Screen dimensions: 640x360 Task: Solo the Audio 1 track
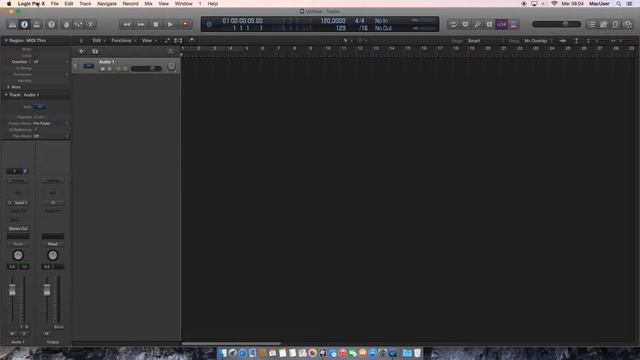109,69
